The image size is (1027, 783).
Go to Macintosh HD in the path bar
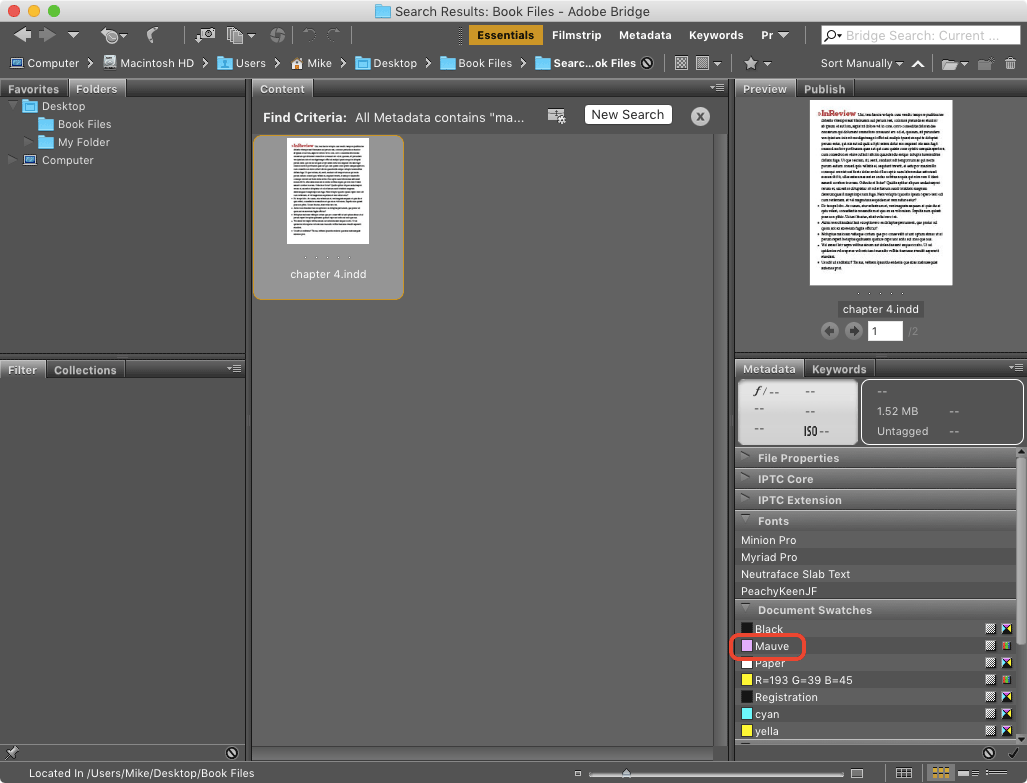(149, 63)
